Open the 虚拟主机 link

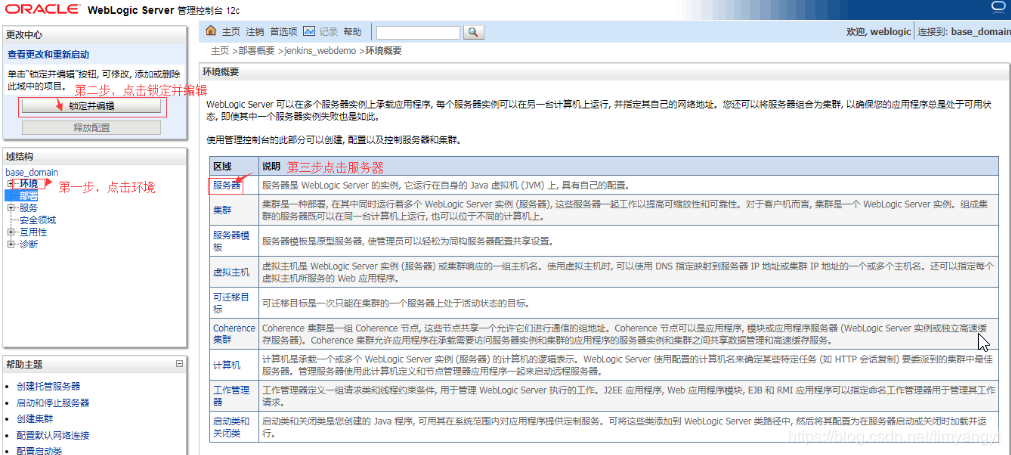point(231,272)
